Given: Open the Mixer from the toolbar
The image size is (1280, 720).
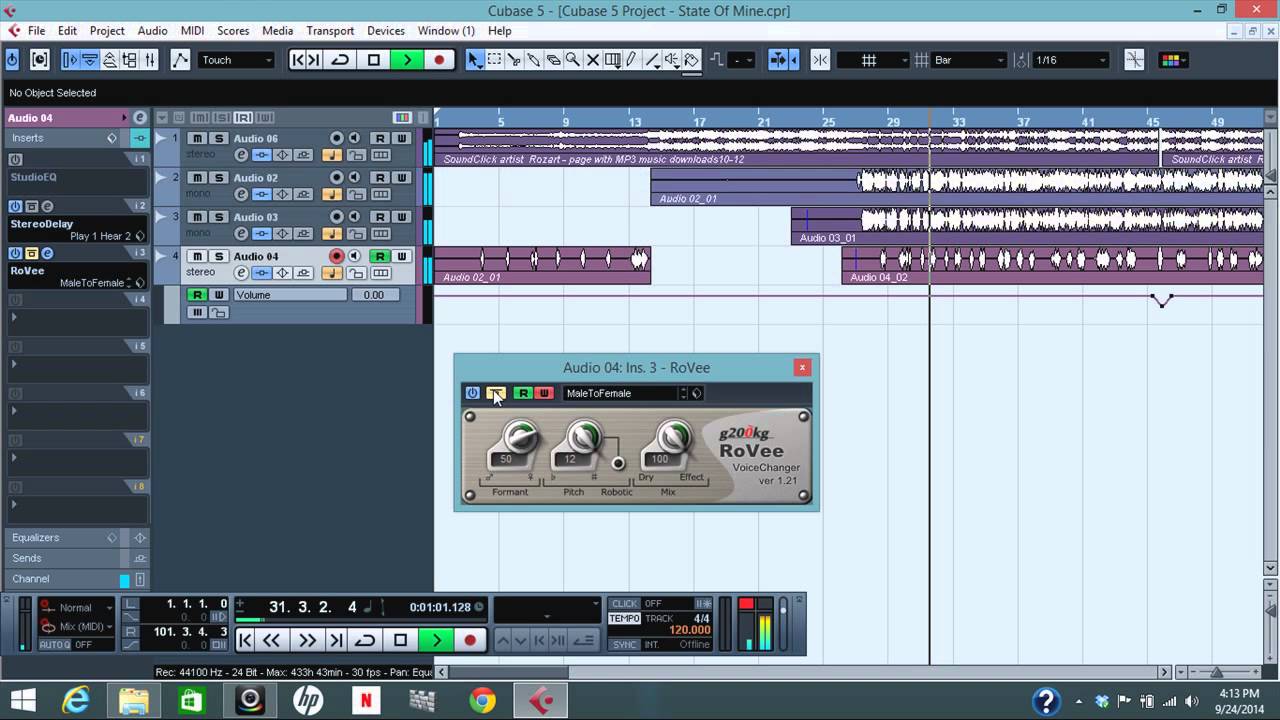Looking at the screenshot, I should pyautogui.click(x=150, y=60).
